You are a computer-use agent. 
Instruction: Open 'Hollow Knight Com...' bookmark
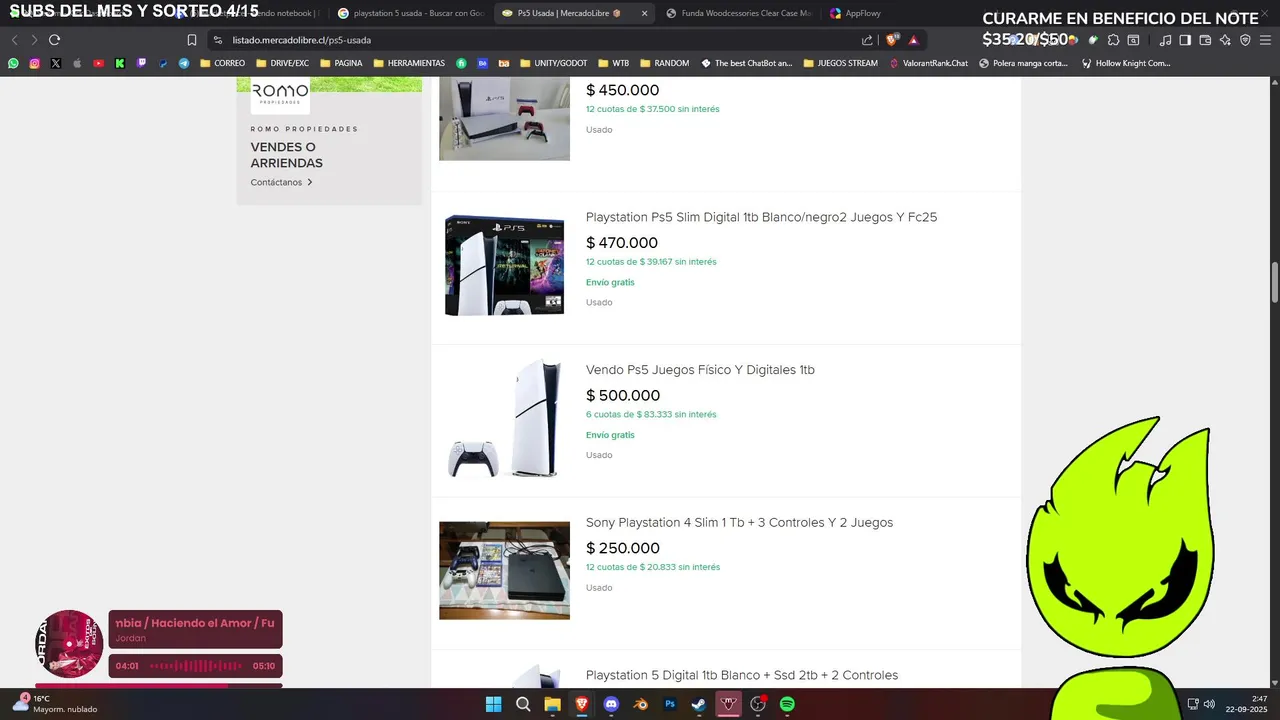1124,63
